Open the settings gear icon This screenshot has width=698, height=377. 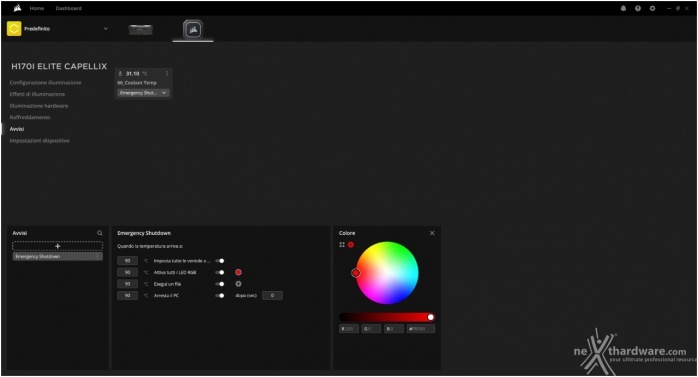coord(652,8)
